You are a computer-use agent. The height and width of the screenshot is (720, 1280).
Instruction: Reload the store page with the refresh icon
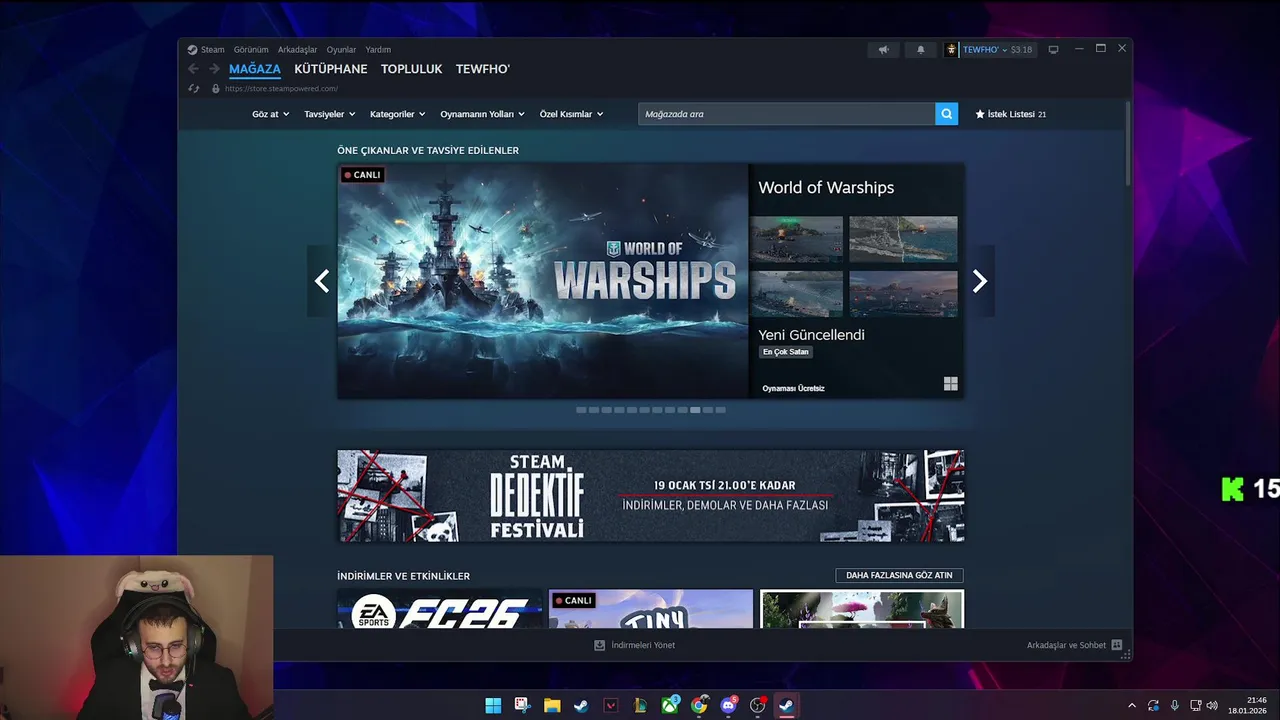194,88
